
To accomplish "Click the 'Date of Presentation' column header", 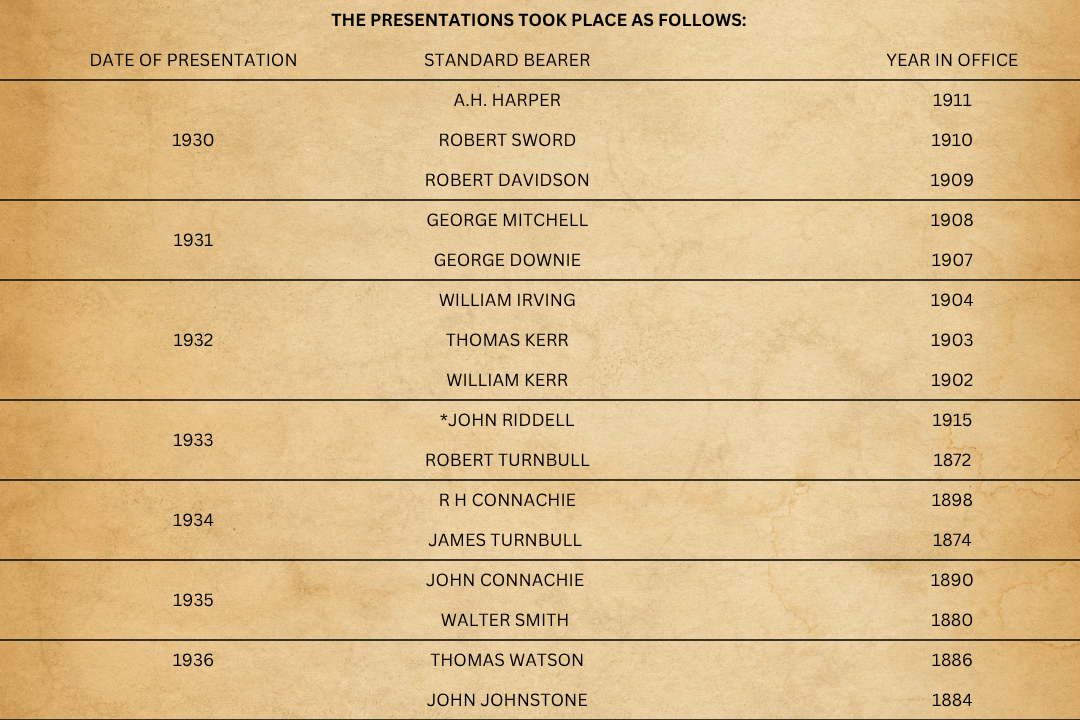I will click(193, 60).
